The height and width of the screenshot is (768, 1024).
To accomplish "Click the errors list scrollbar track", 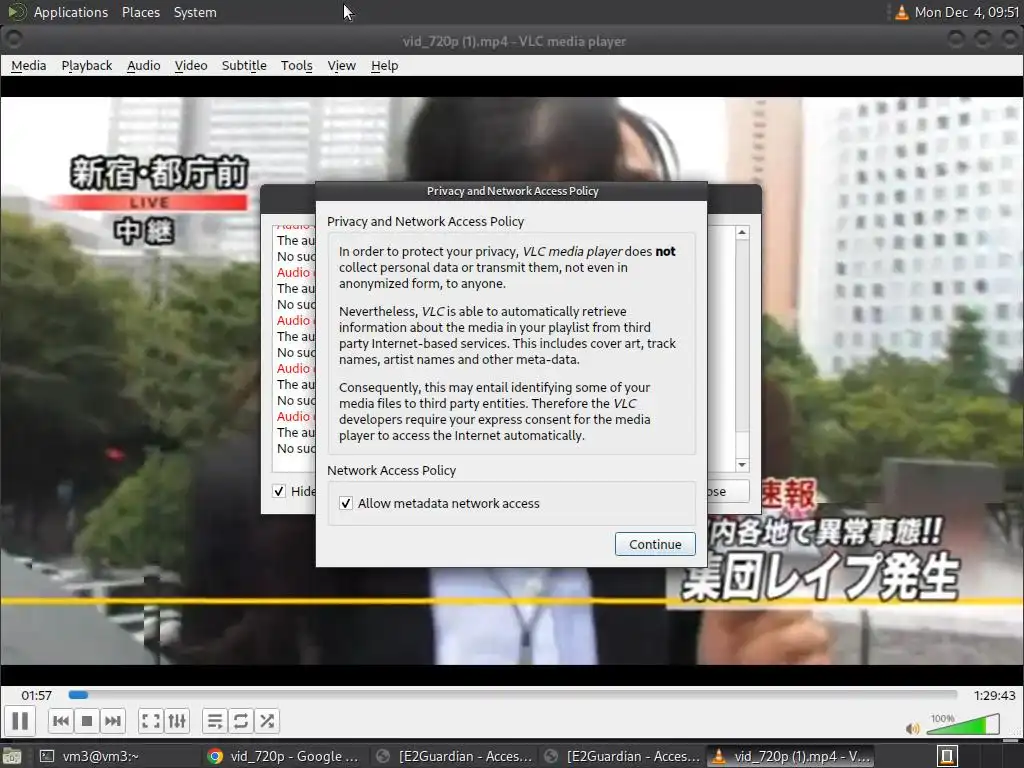I will click(742, 348).
